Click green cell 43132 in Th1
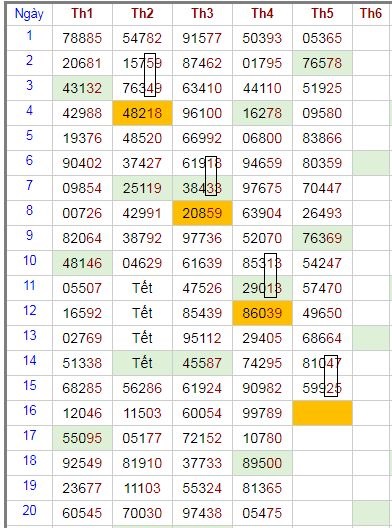The height and width of the screenshot is (528, 392). tap(82, 88)
